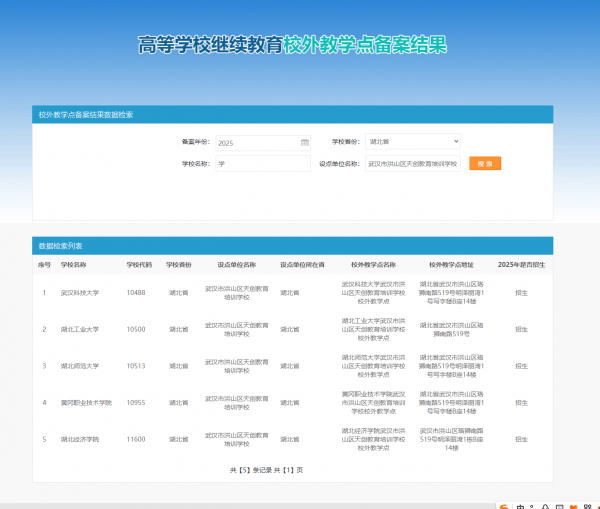Screen dimensions: 600x509
Task: Click the 学校名称 column header
Action: point(73,265)
